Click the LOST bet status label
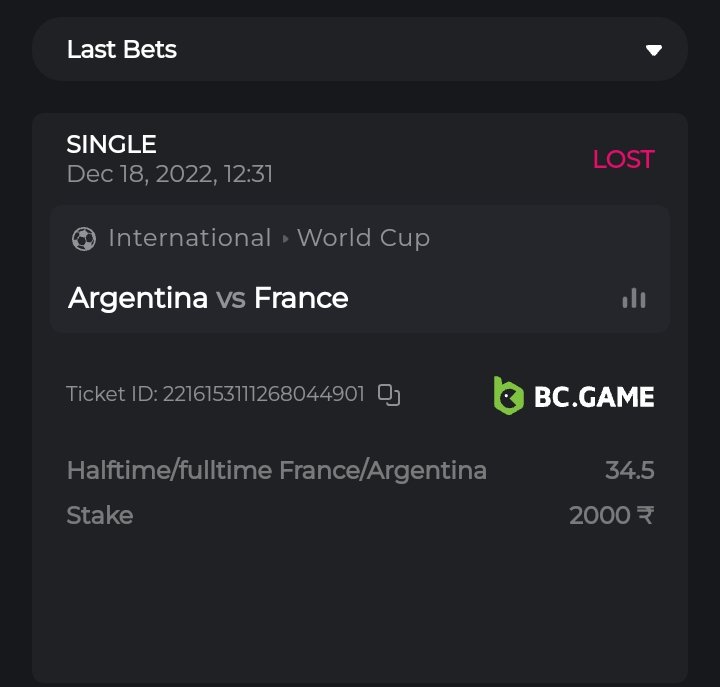720x687 pixels. pos(623,159)
